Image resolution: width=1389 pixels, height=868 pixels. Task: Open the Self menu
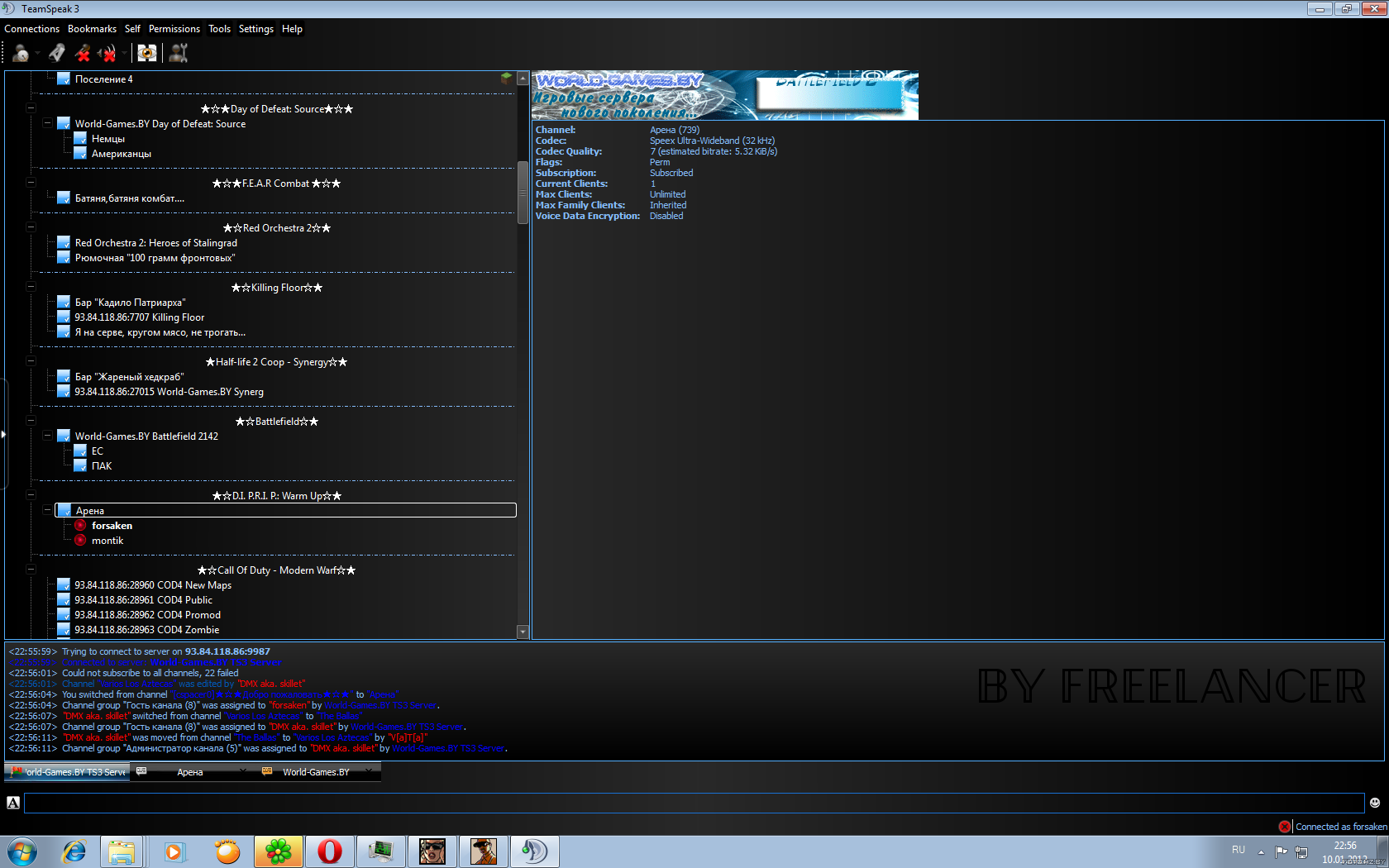click(x=132, y=29)
